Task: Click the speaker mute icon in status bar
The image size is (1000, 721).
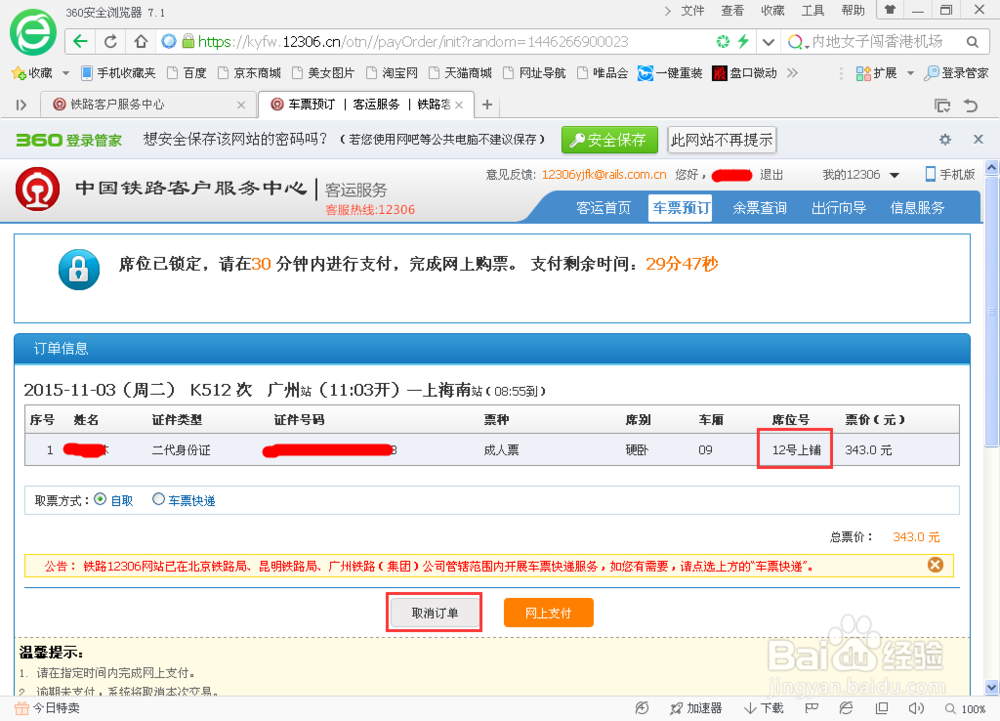Action: (x=915, y=708)
